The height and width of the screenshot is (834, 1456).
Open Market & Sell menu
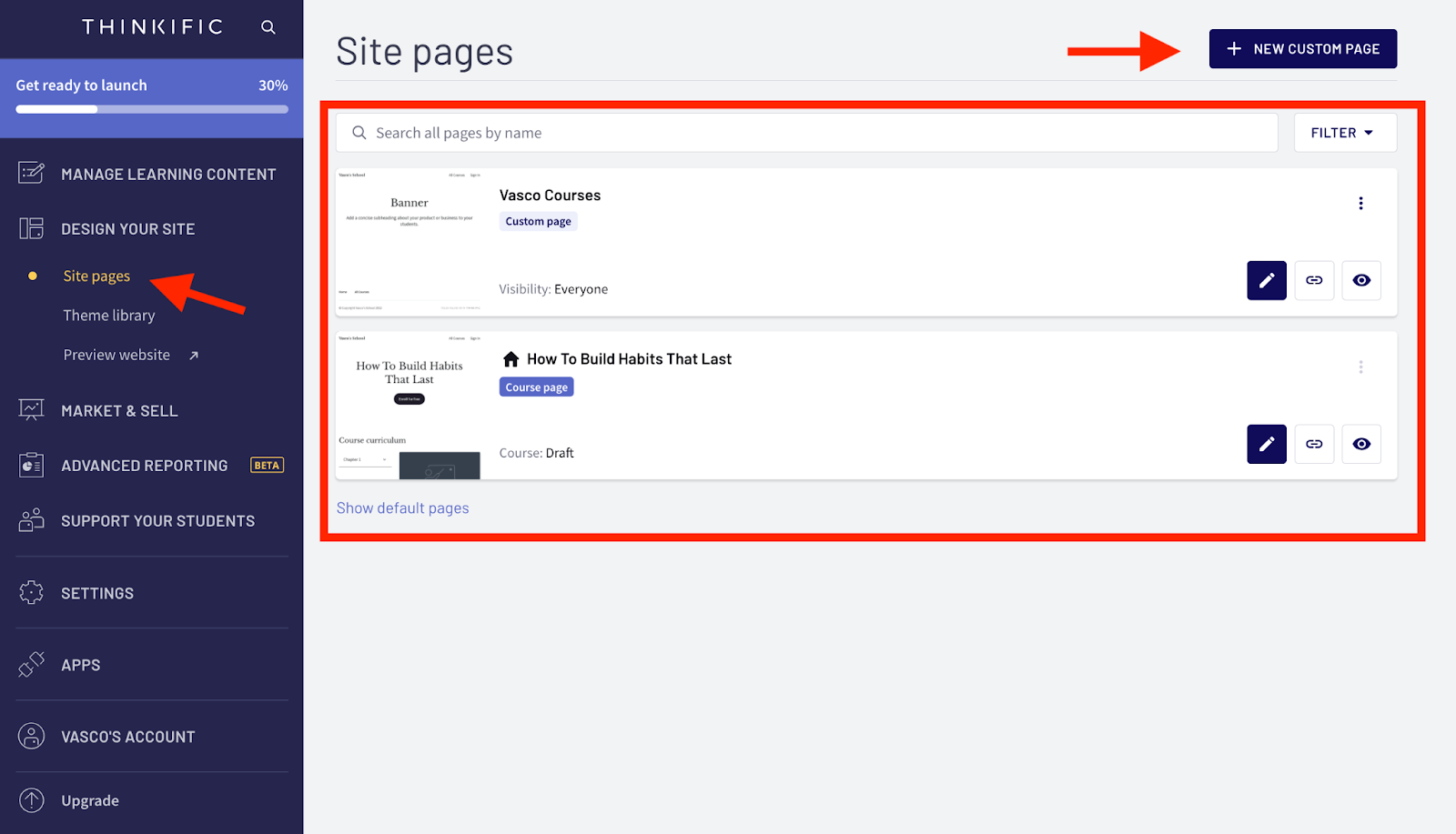click(x=119, y=411)
